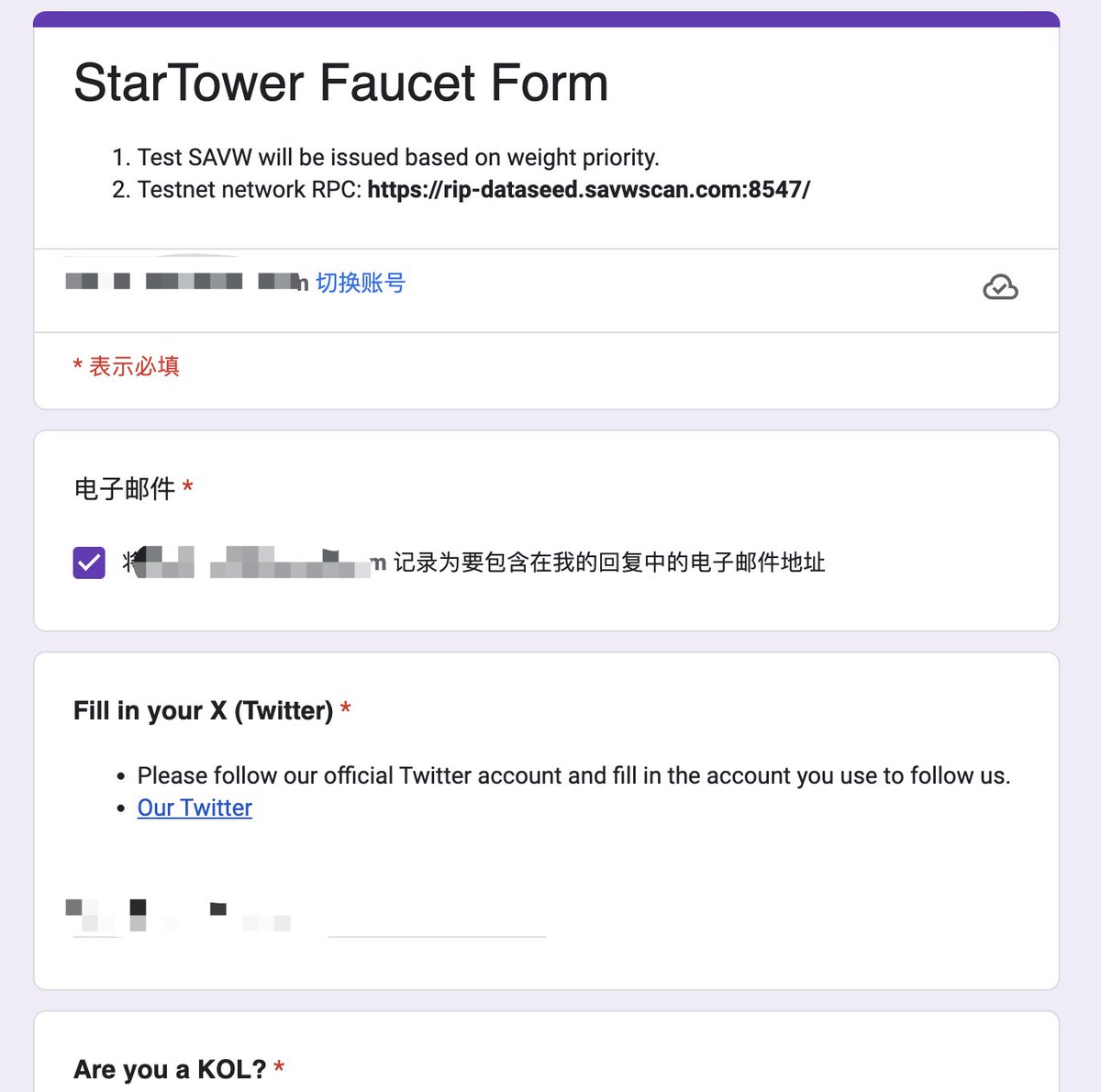
Task: Click the follow our official Twitter instruction
Action: (x=573, y=775)
